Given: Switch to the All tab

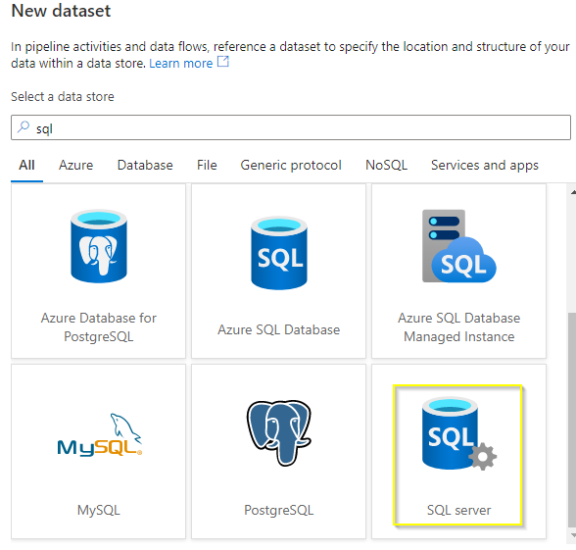Looking at the screenshot, I should 27,165.
